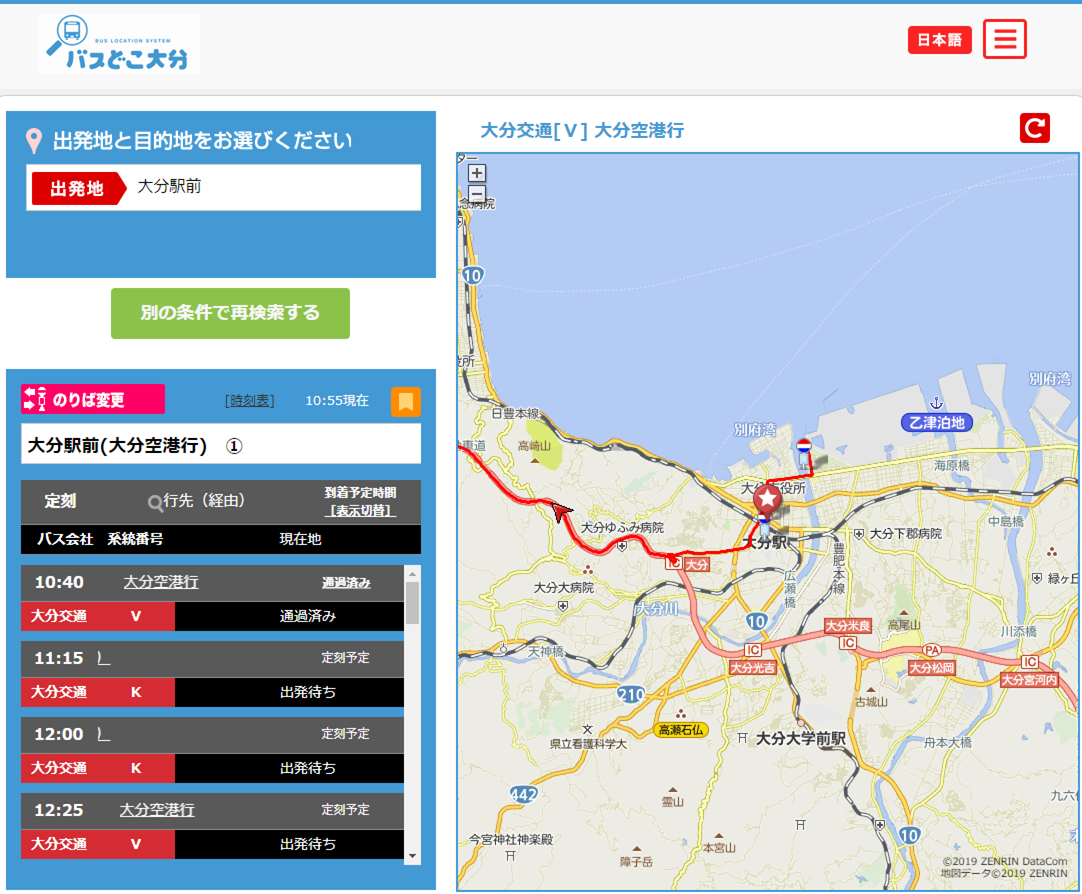
Task: Click the 通過済み link in 10:40 row
Action: pyautogui.click(x=346, y=583)
